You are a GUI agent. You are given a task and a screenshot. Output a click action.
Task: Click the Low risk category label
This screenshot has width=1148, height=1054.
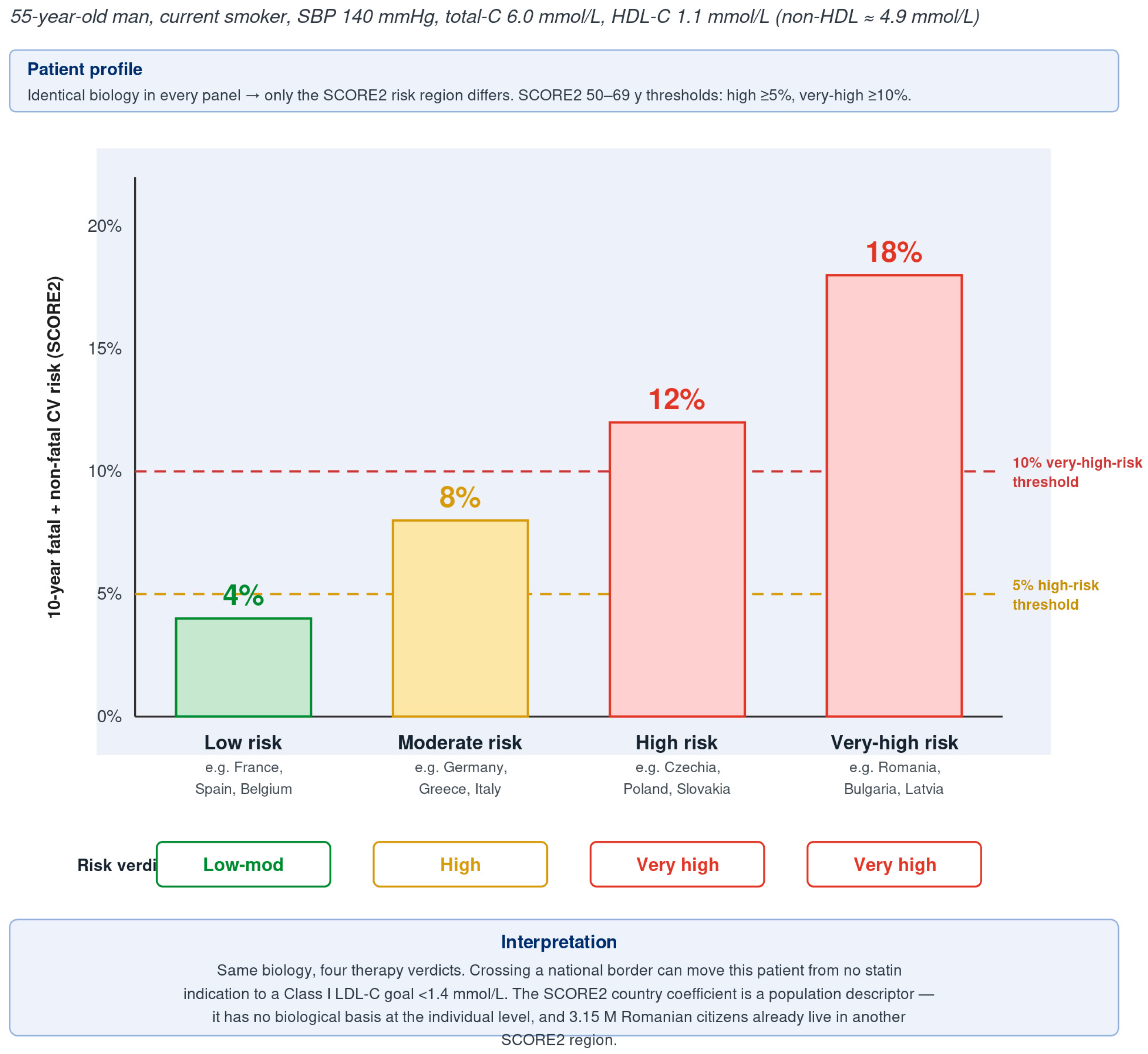[x=243, y=743]
